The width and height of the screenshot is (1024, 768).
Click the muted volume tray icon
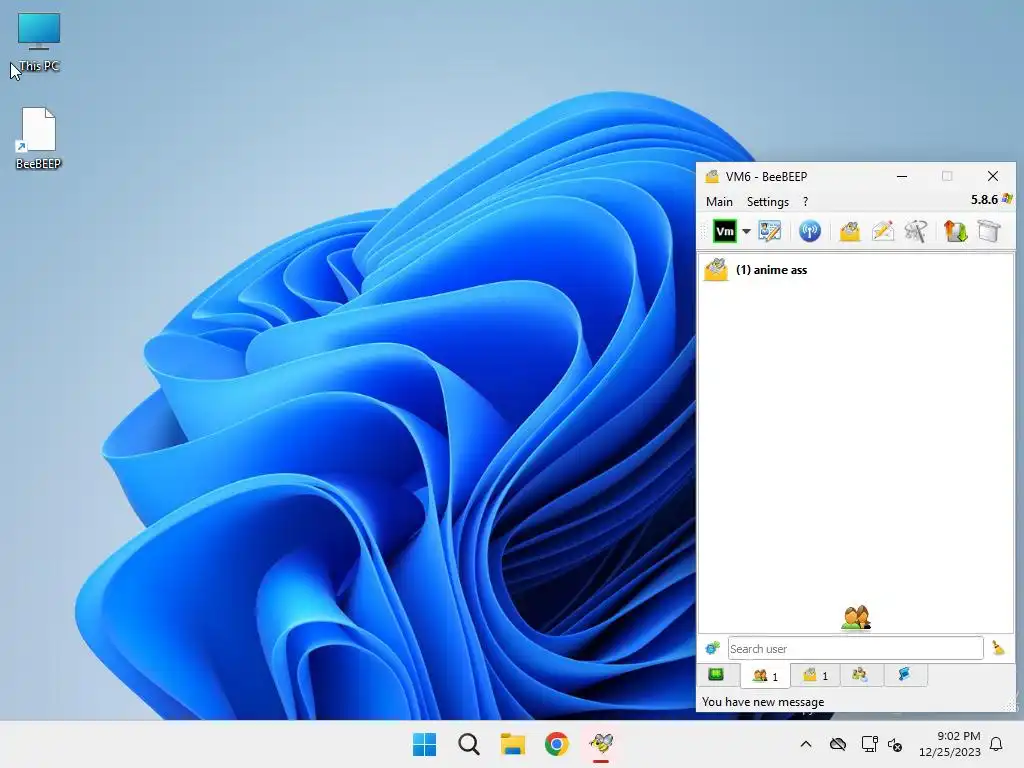click(895, 744)
